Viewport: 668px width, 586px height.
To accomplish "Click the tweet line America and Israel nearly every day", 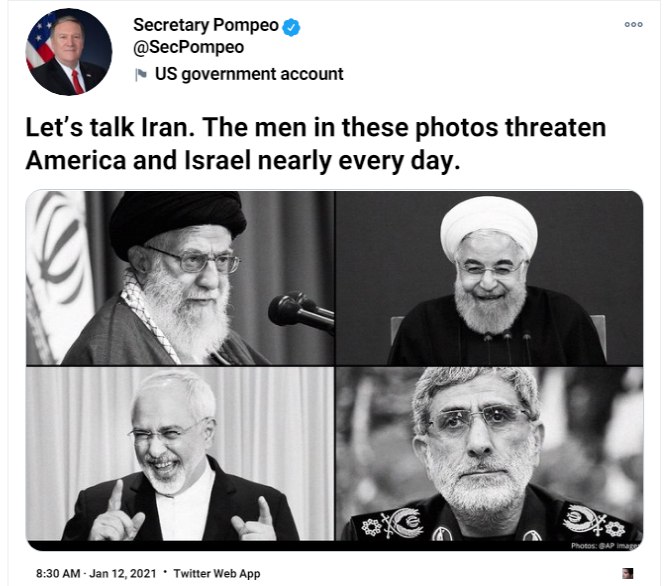I will pos(243,161).
